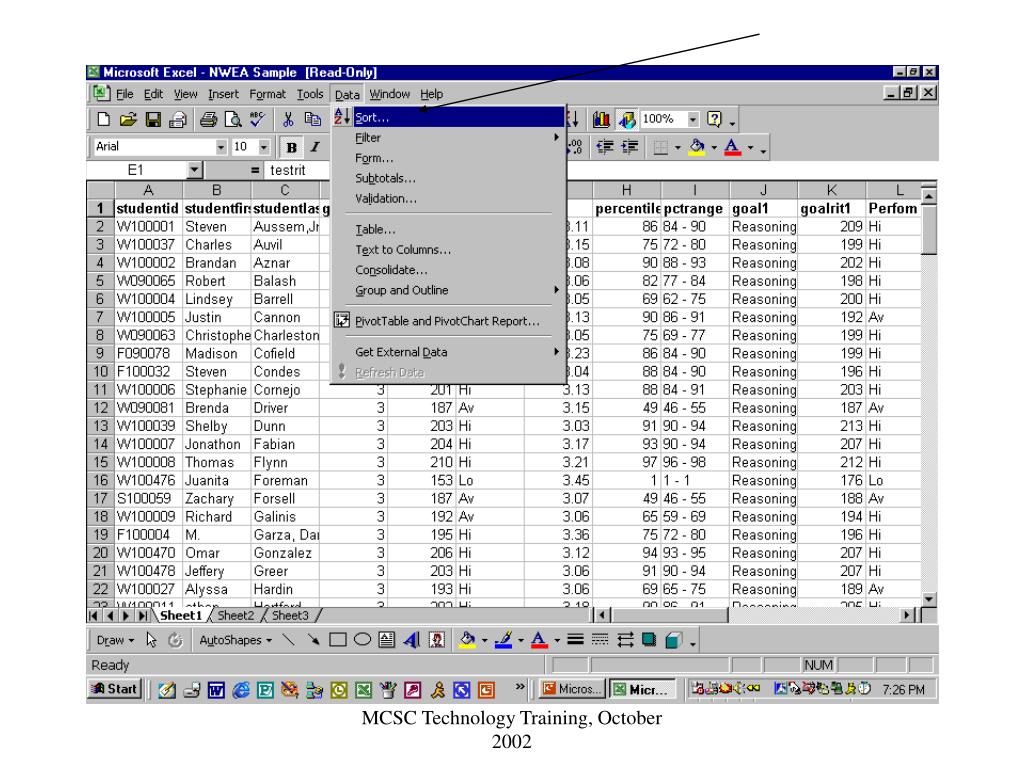This screenshot has width=1024, height=768.
Task: Click the Line tool in Drawing toolbar
Action: tap(288, 640)
